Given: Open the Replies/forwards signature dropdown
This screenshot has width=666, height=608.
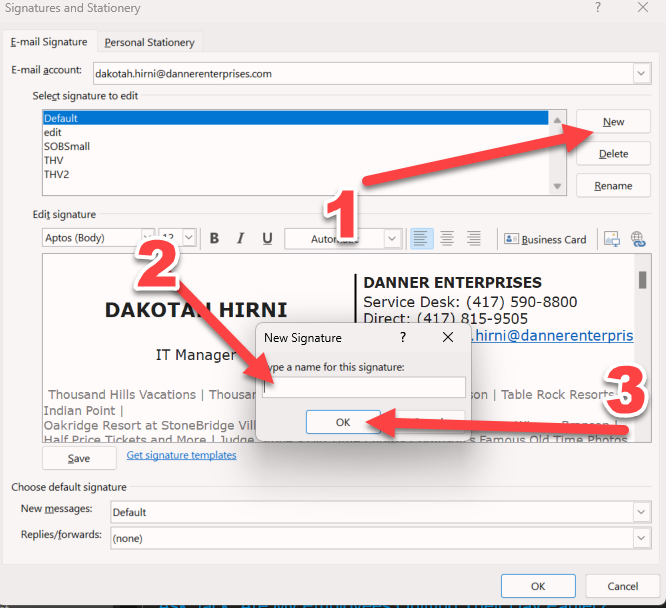Looking at the screenshot, I should [640, 537].
